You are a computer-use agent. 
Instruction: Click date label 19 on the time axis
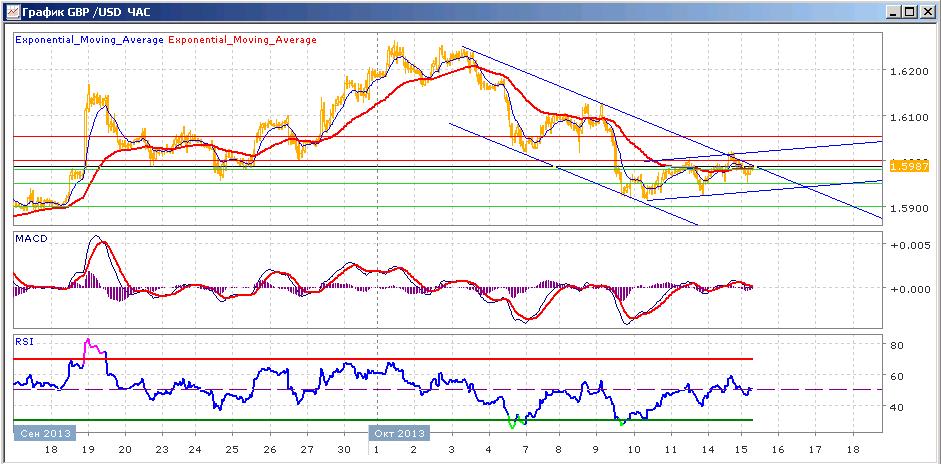click(88, 450)
